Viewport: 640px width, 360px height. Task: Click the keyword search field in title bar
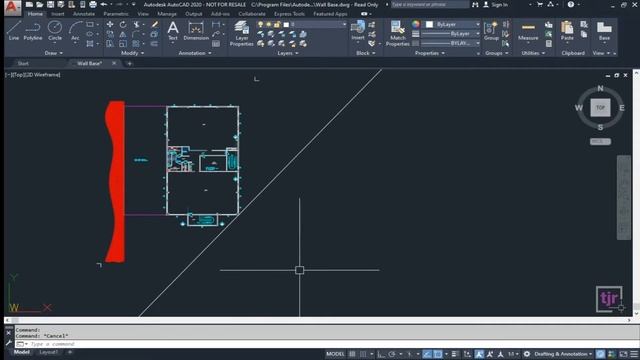click(x=430, y=4)
